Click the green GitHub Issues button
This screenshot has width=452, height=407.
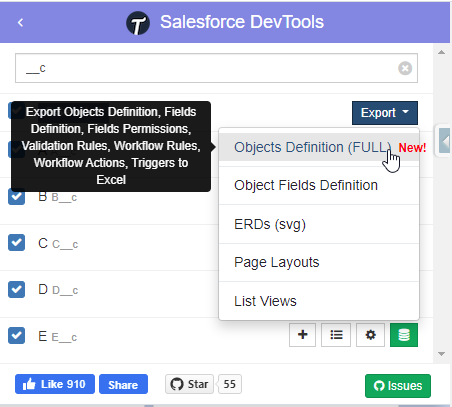[x=398, y=386]
